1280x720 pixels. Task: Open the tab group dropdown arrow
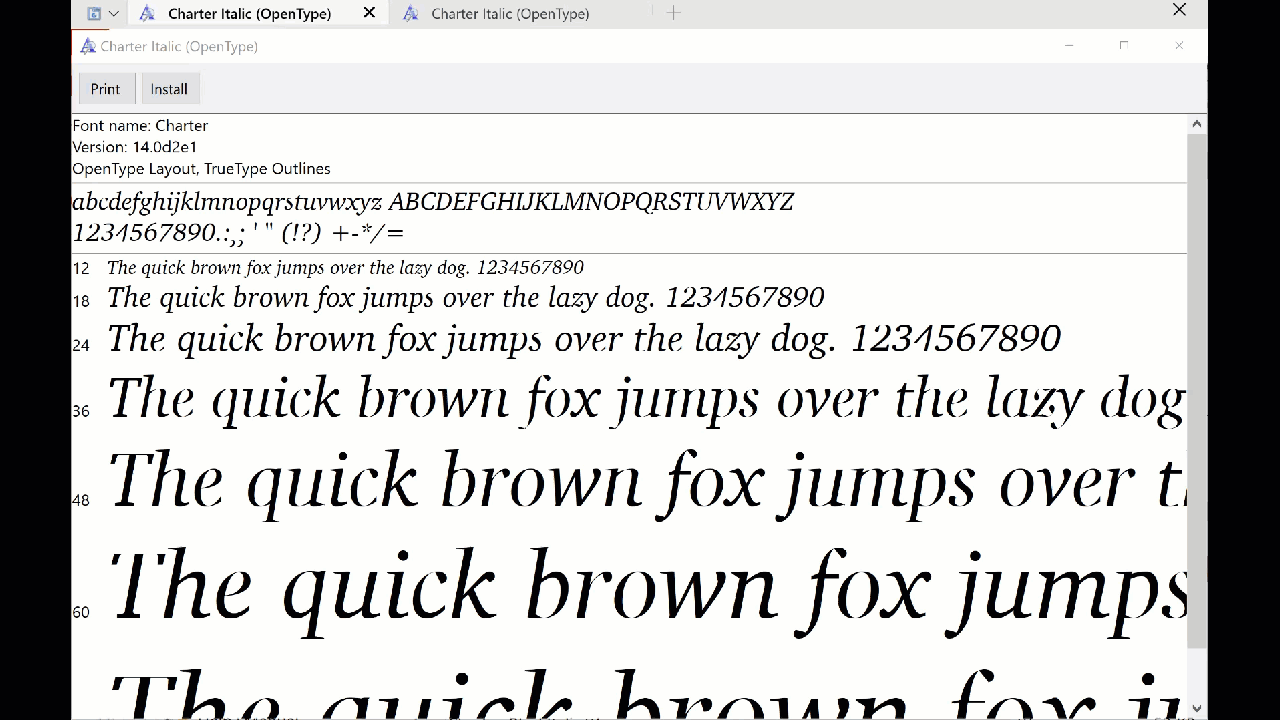[x=113, y=14]
